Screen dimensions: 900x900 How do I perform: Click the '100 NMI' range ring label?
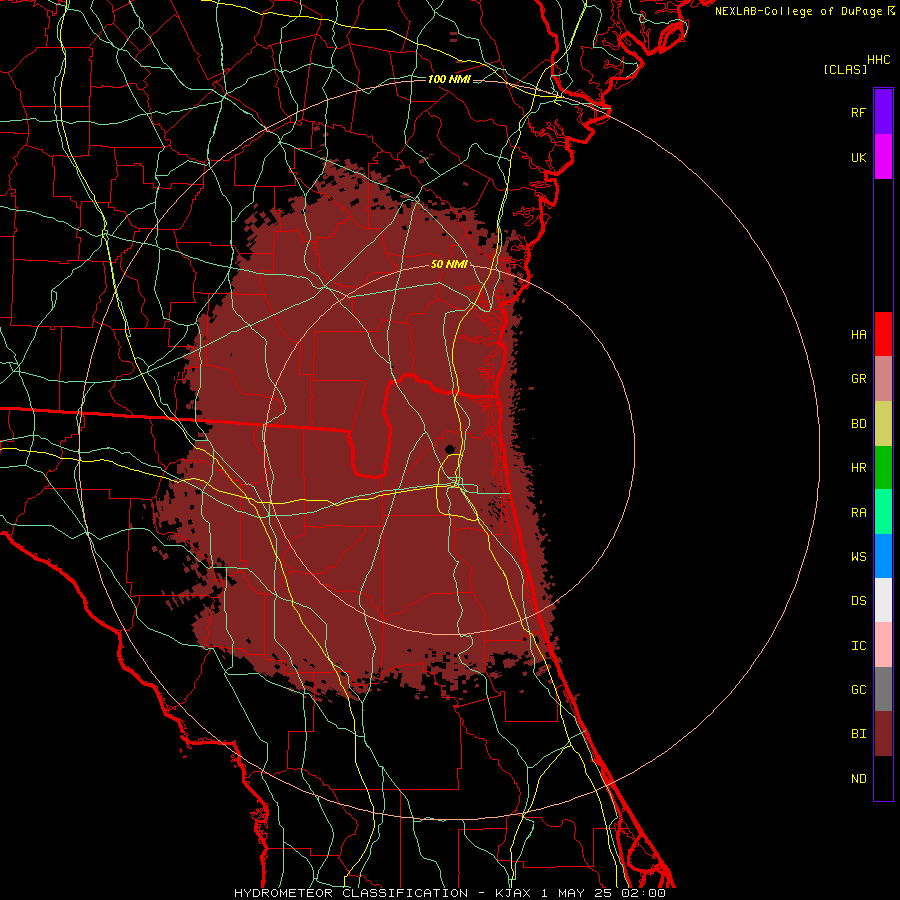(449, 79)
